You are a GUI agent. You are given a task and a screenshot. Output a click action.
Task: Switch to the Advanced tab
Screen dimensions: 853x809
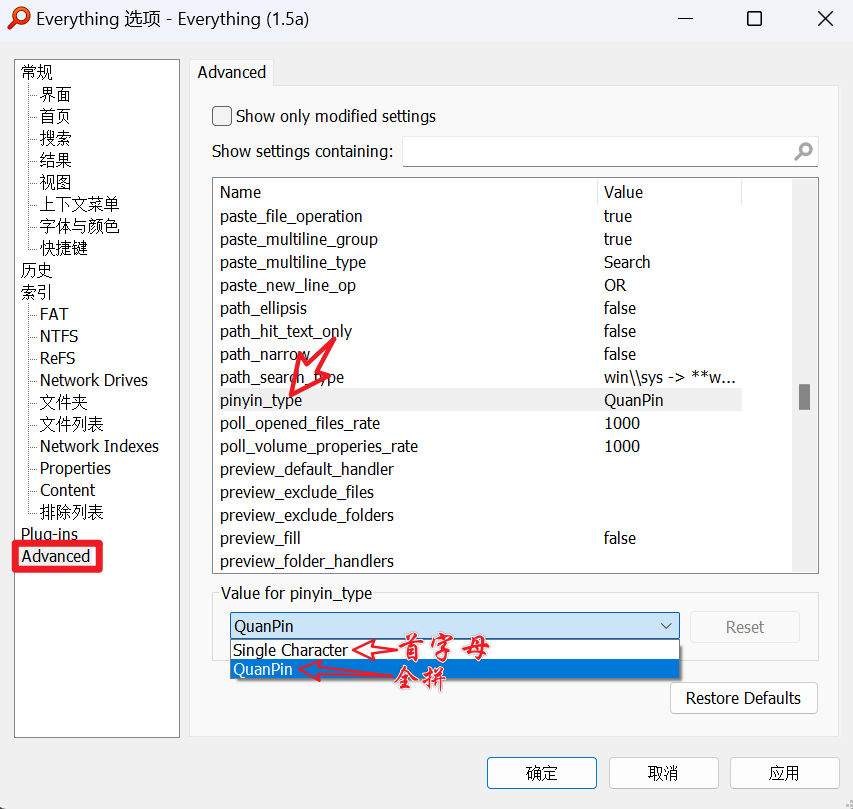coord(231,72)
